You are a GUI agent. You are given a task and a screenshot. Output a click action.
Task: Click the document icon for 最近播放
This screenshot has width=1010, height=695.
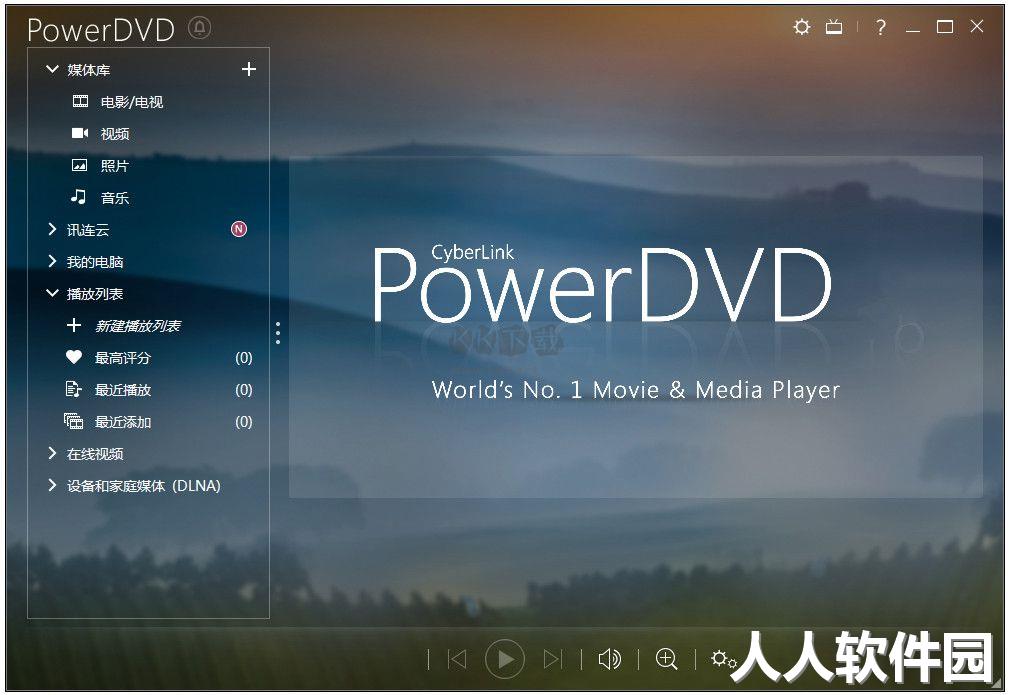(x=73, y=389)
